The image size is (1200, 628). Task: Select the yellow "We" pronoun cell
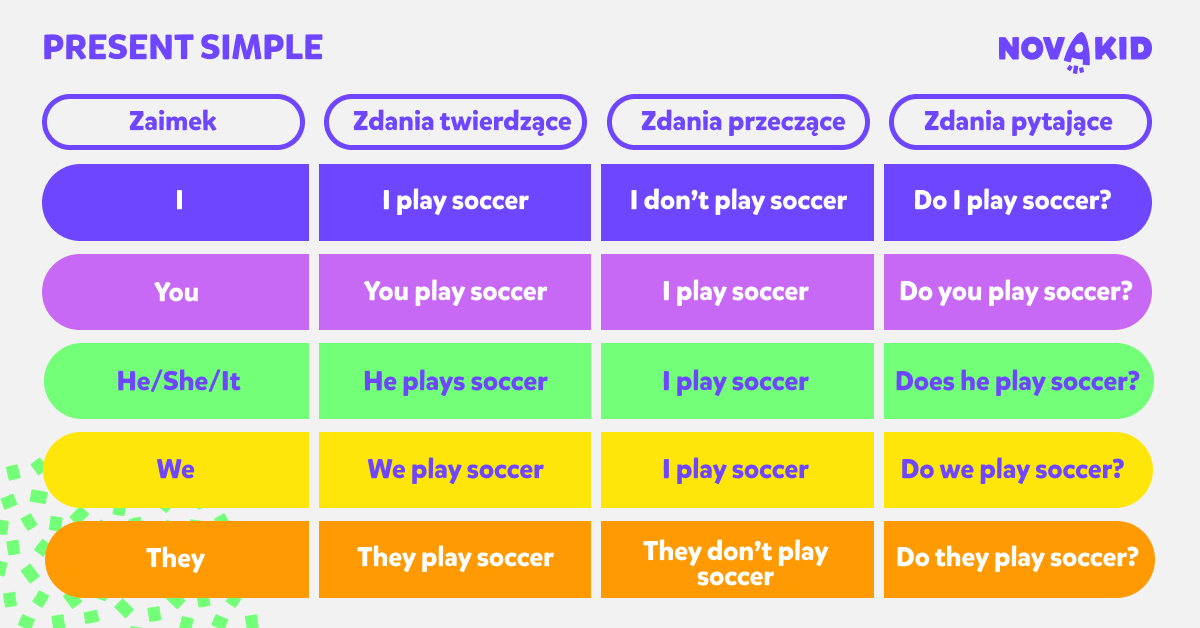click(x=177, y=470)
